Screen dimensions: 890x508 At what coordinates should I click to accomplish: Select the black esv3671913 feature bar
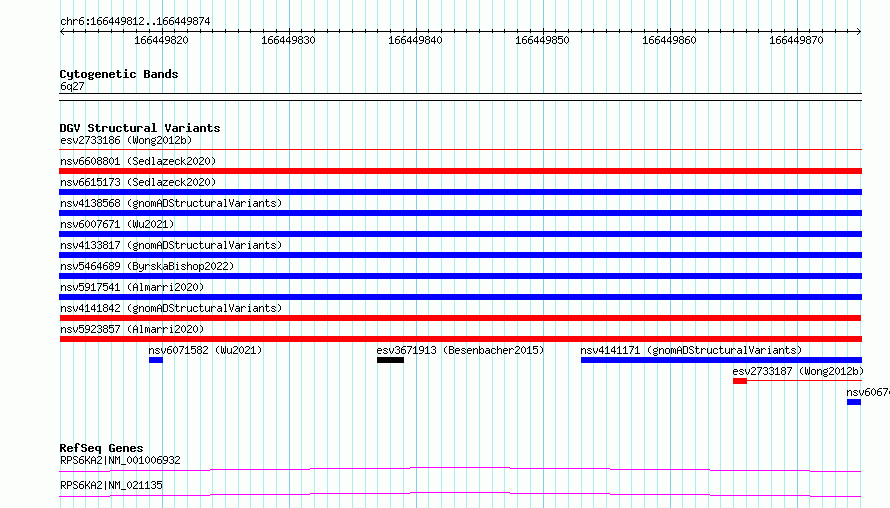coord(391,360)
